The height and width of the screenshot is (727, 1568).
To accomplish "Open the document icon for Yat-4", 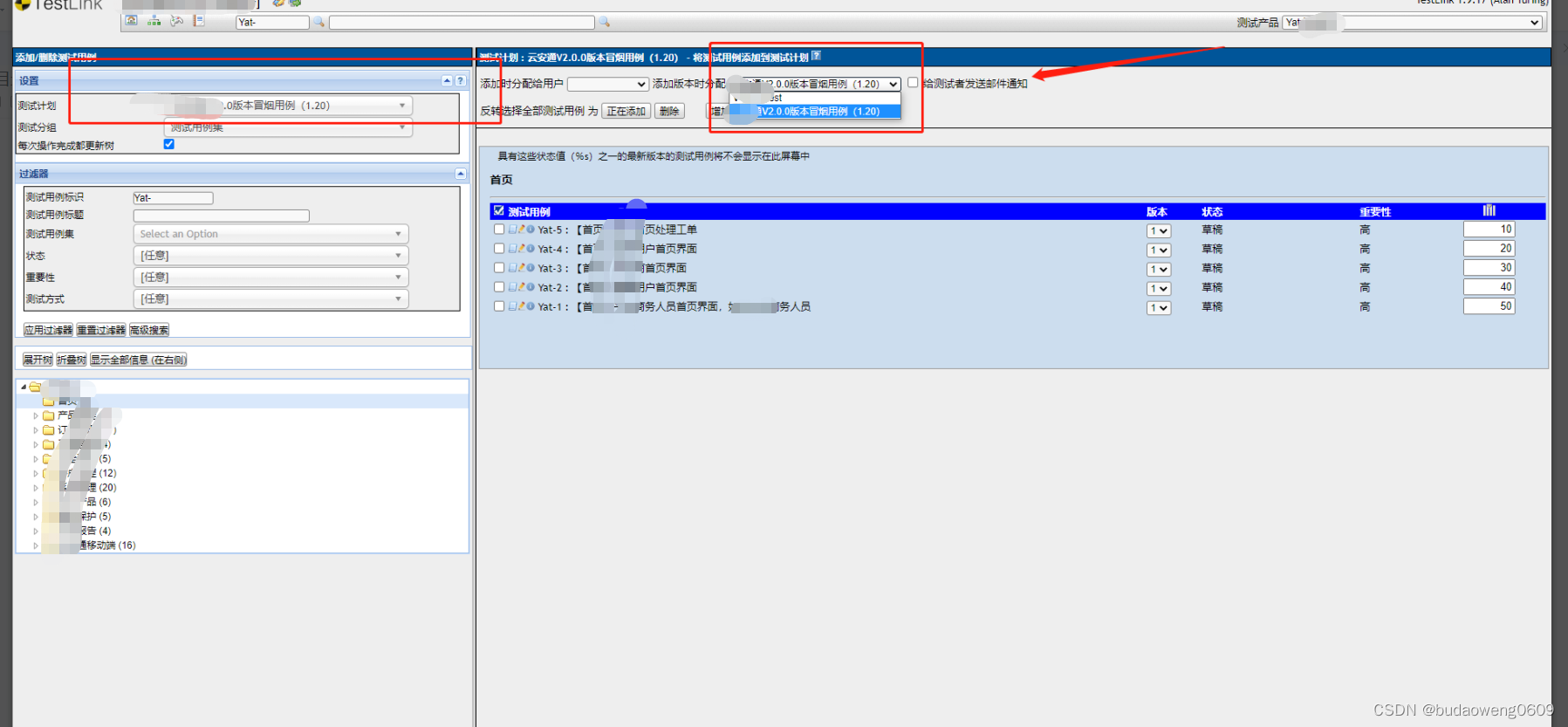I will coord(513,249).
